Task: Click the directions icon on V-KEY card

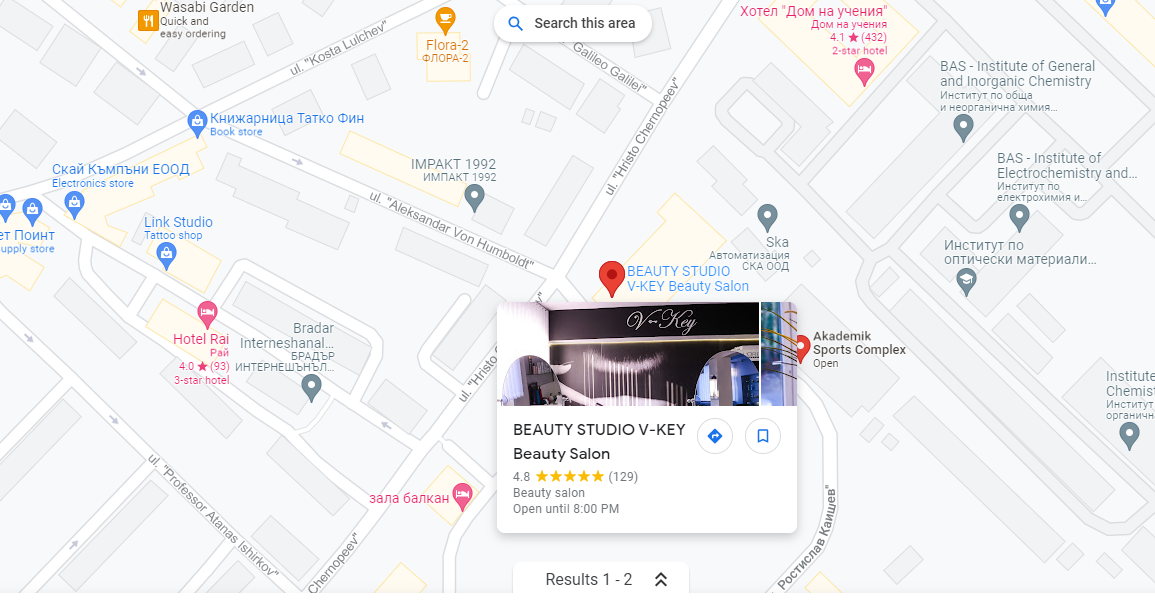Action: 715,436
